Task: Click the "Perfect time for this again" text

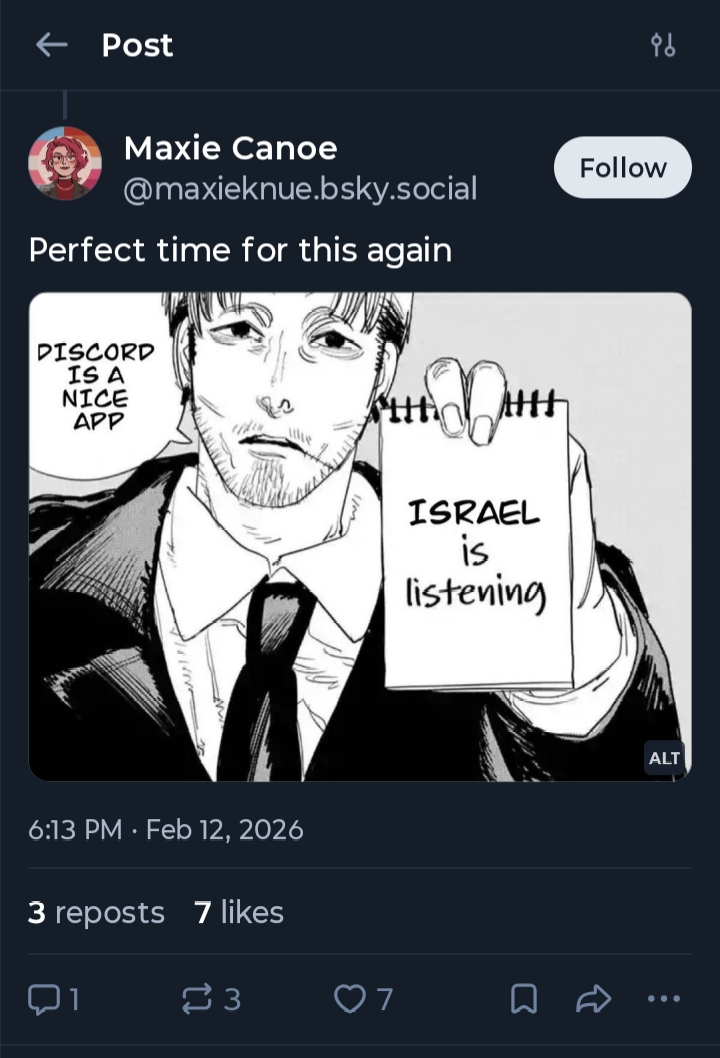Action: pyautogui.click(x=240, y=249)
